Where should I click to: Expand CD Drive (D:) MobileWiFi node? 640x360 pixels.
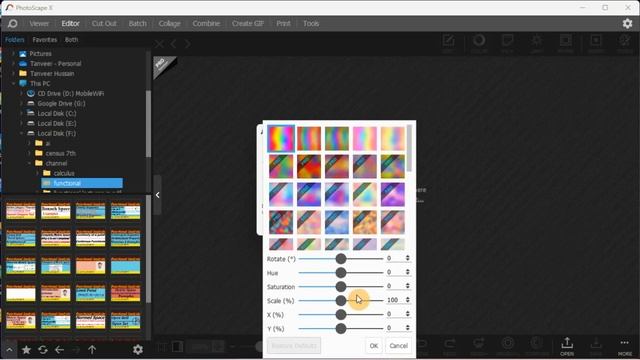click(22, 93)
